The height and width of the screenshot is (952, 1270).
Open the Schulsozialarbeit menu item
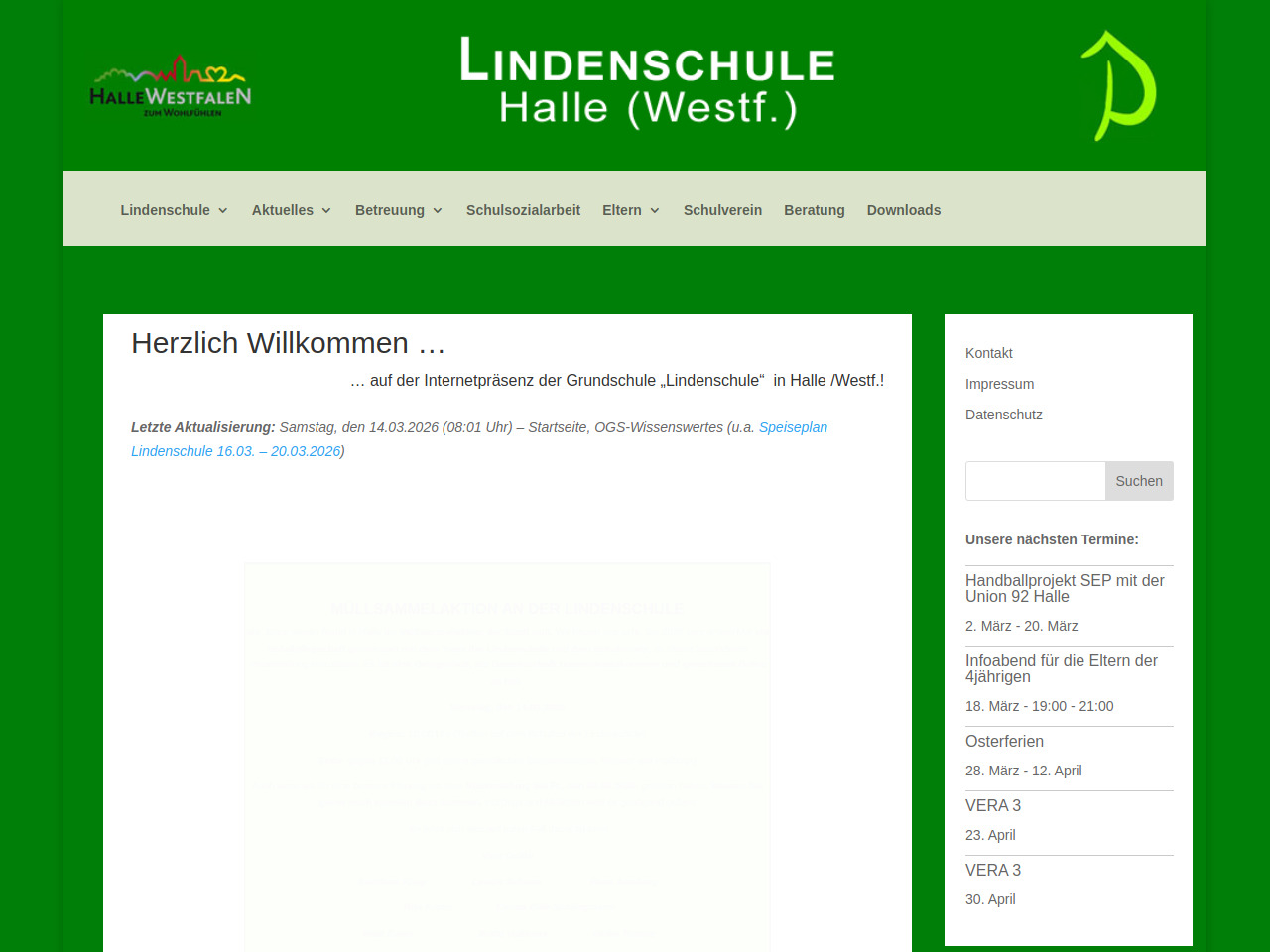click(x=523, y=210)
